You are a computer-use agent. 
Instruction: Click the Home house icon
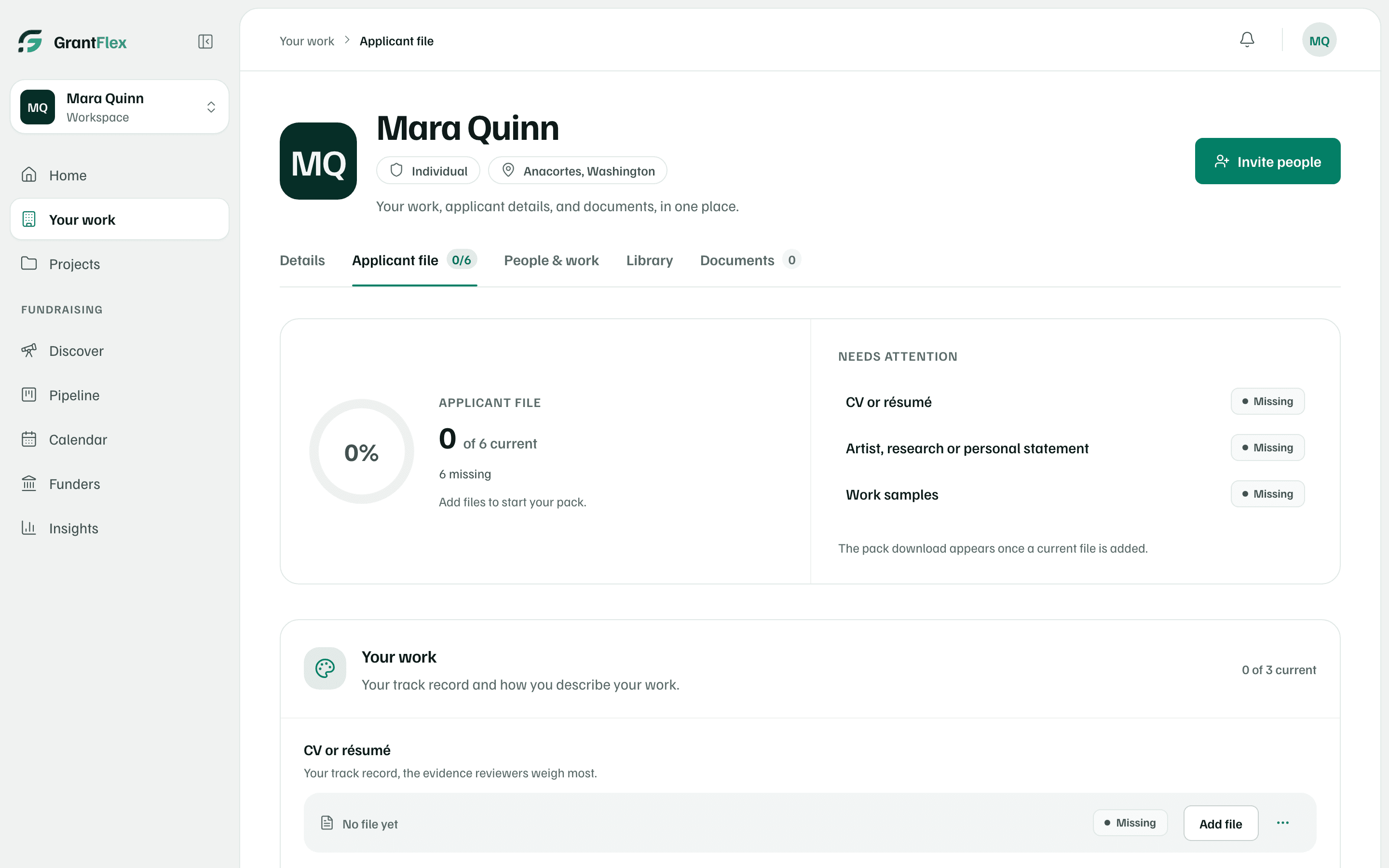[x=29, y=175]
